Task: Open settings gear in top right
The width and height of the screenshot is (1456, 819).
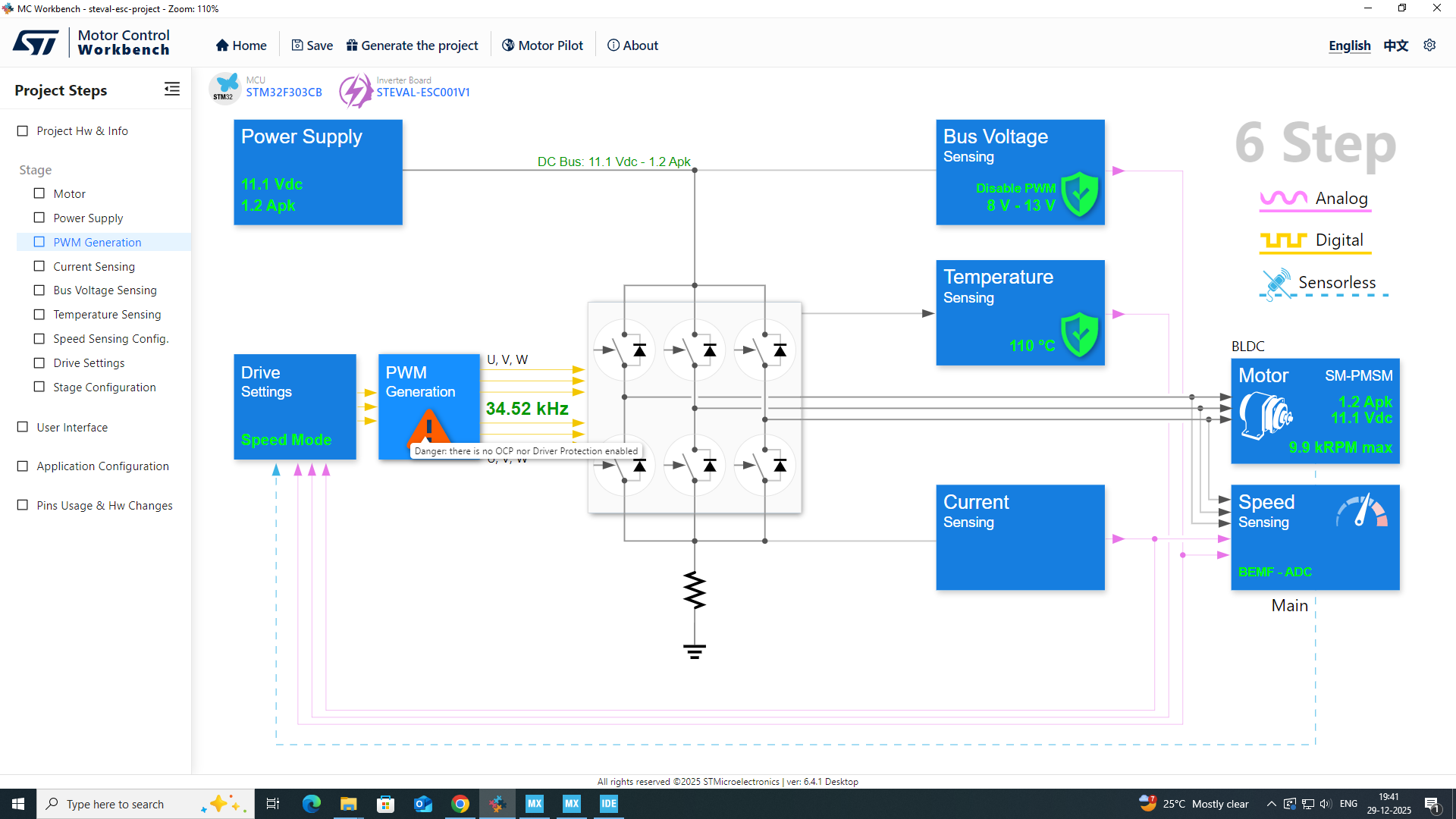Action: 1429,45
